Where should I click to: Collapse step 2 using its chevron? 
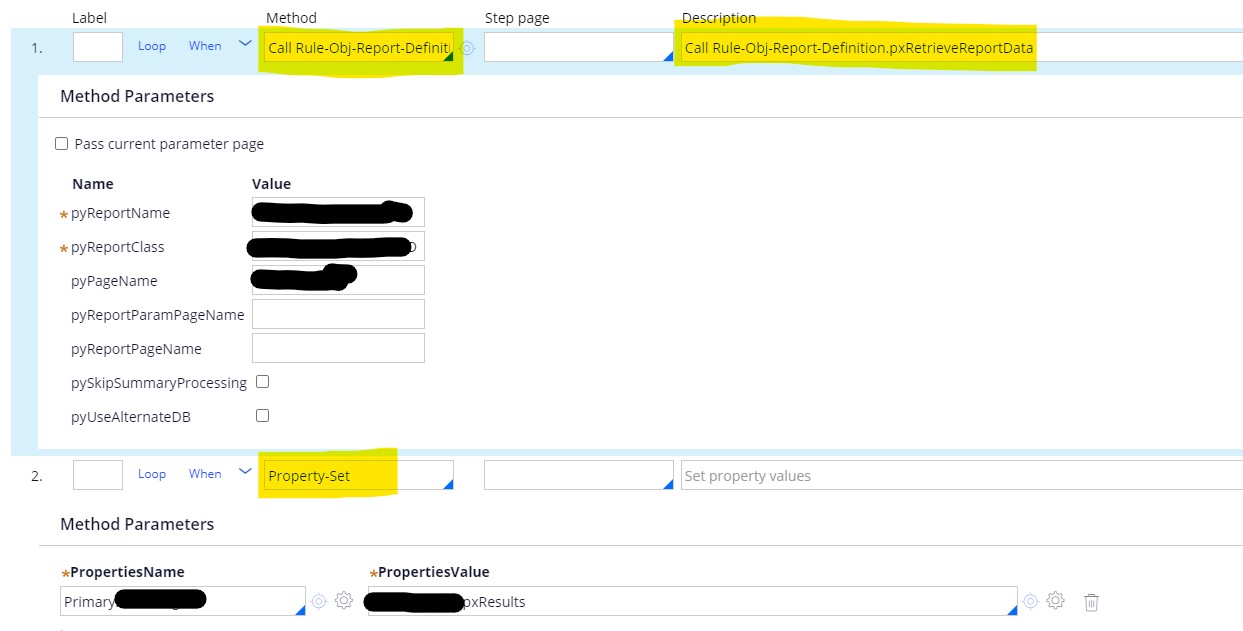point(245,472)
